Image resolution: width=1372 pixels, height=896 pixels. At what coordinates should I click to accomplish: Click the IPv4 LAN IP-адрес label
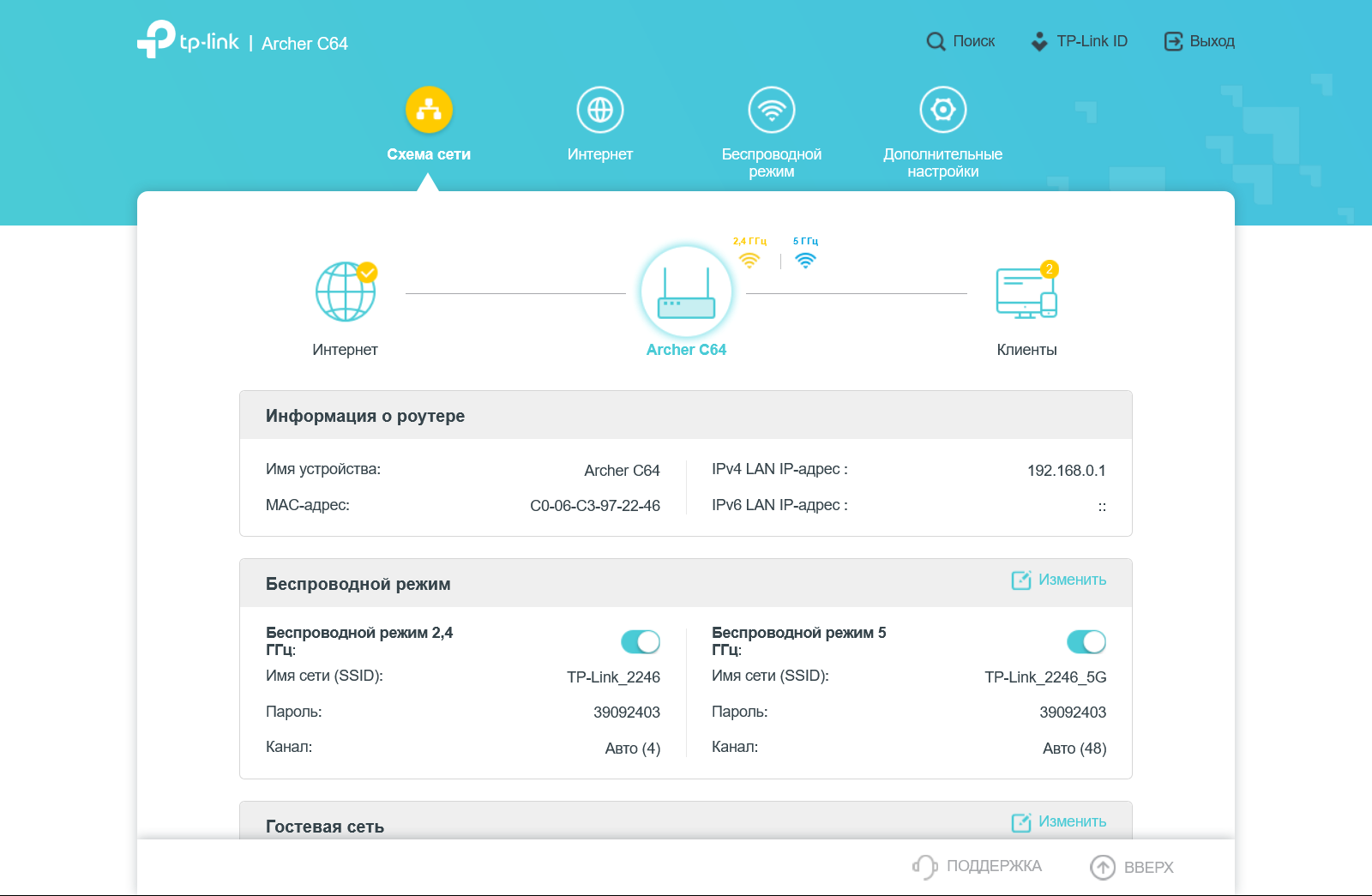tap(779, 469)
